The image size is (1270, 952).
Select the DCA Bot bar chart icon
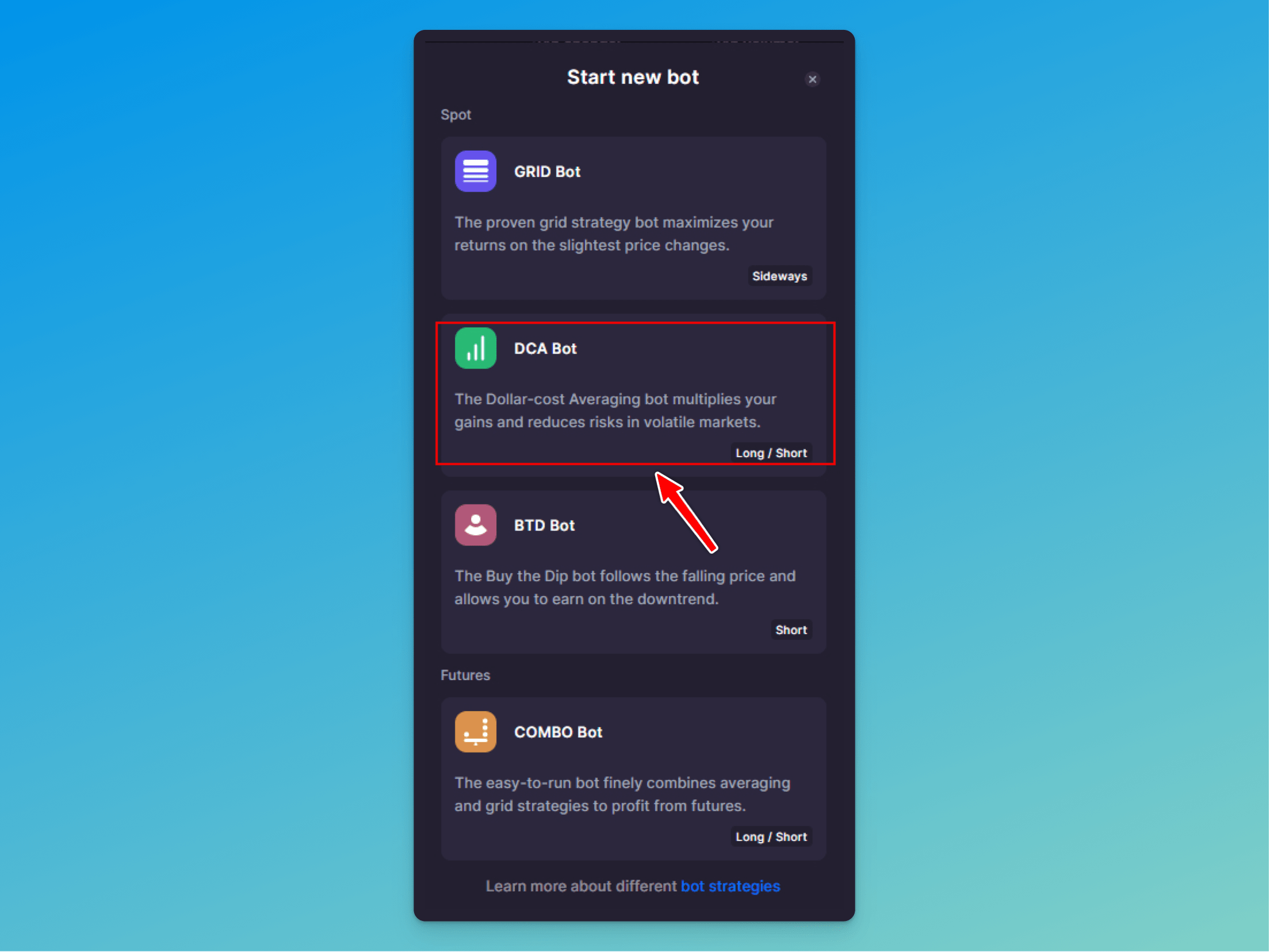pos(475,347)
